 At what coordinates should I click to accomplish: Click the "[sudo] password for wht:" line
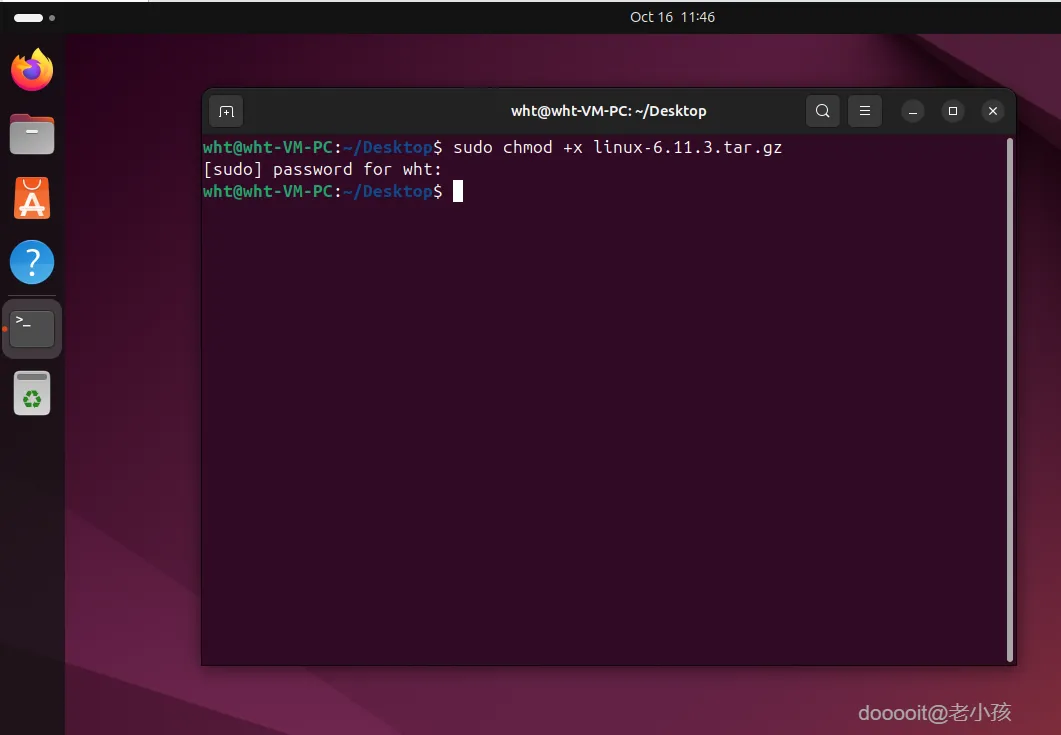322,169
